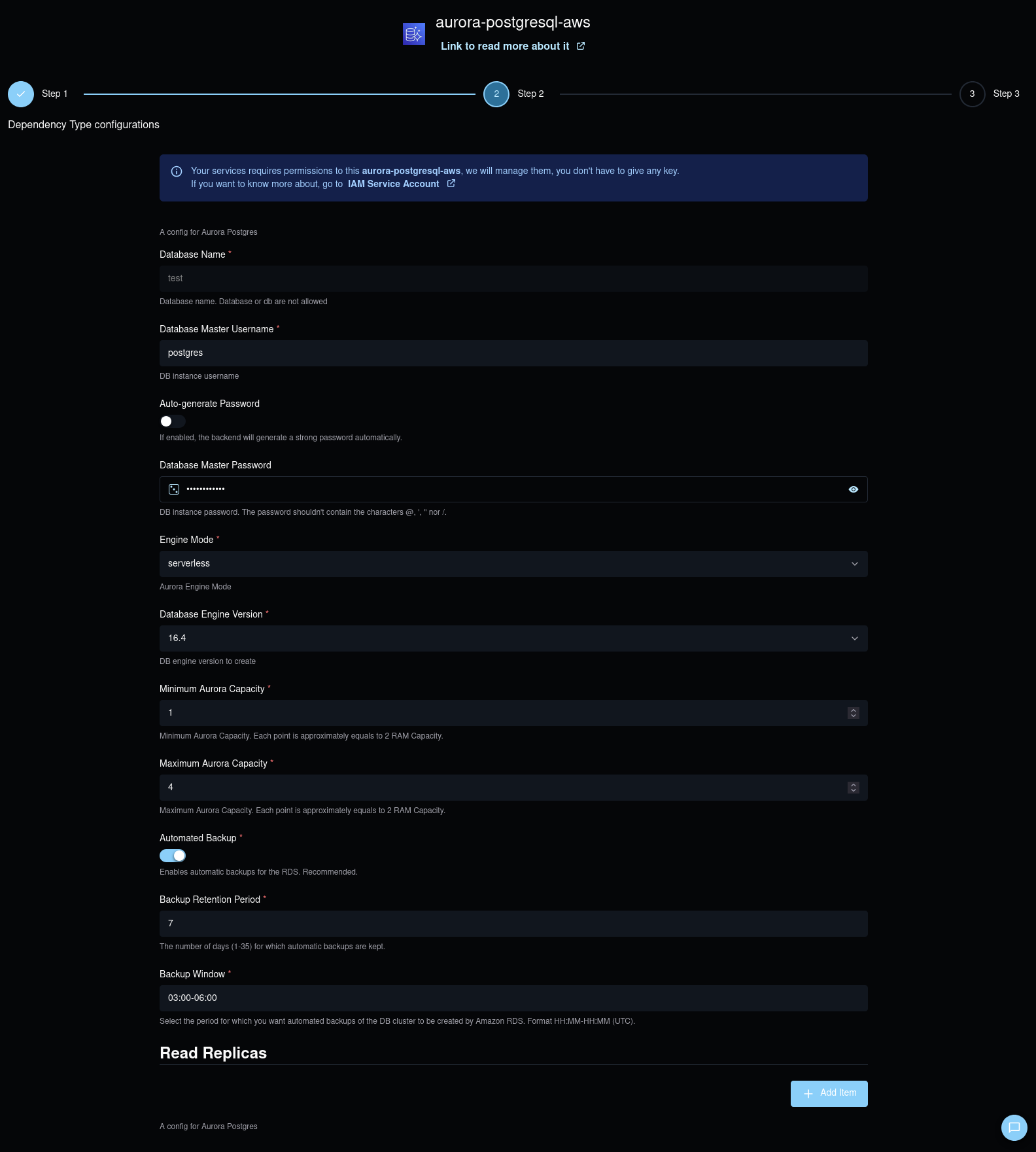Click the Backup Window time field
The image size is (1036, 1152).
point(513,998)
